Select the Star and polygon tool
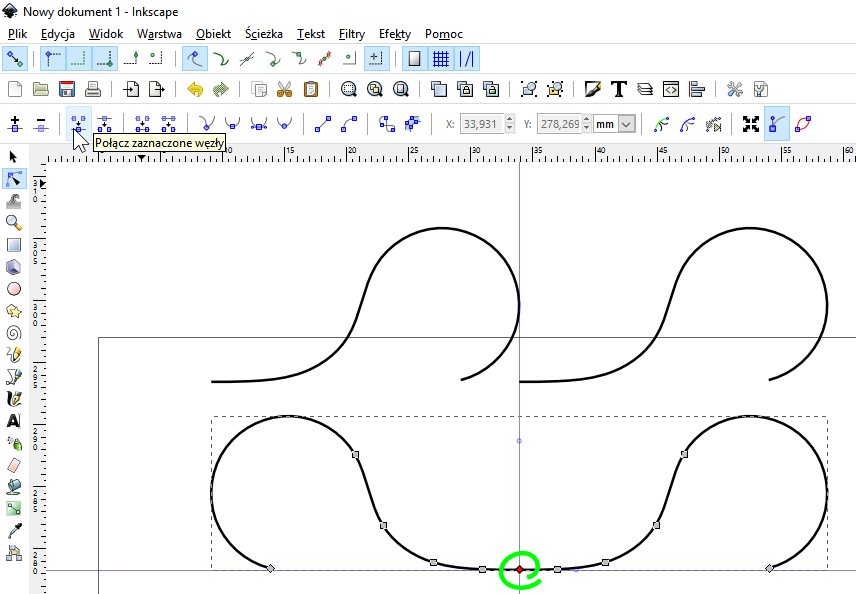The width and height of the screenshot is (856, 594). (x=14, y=311)
